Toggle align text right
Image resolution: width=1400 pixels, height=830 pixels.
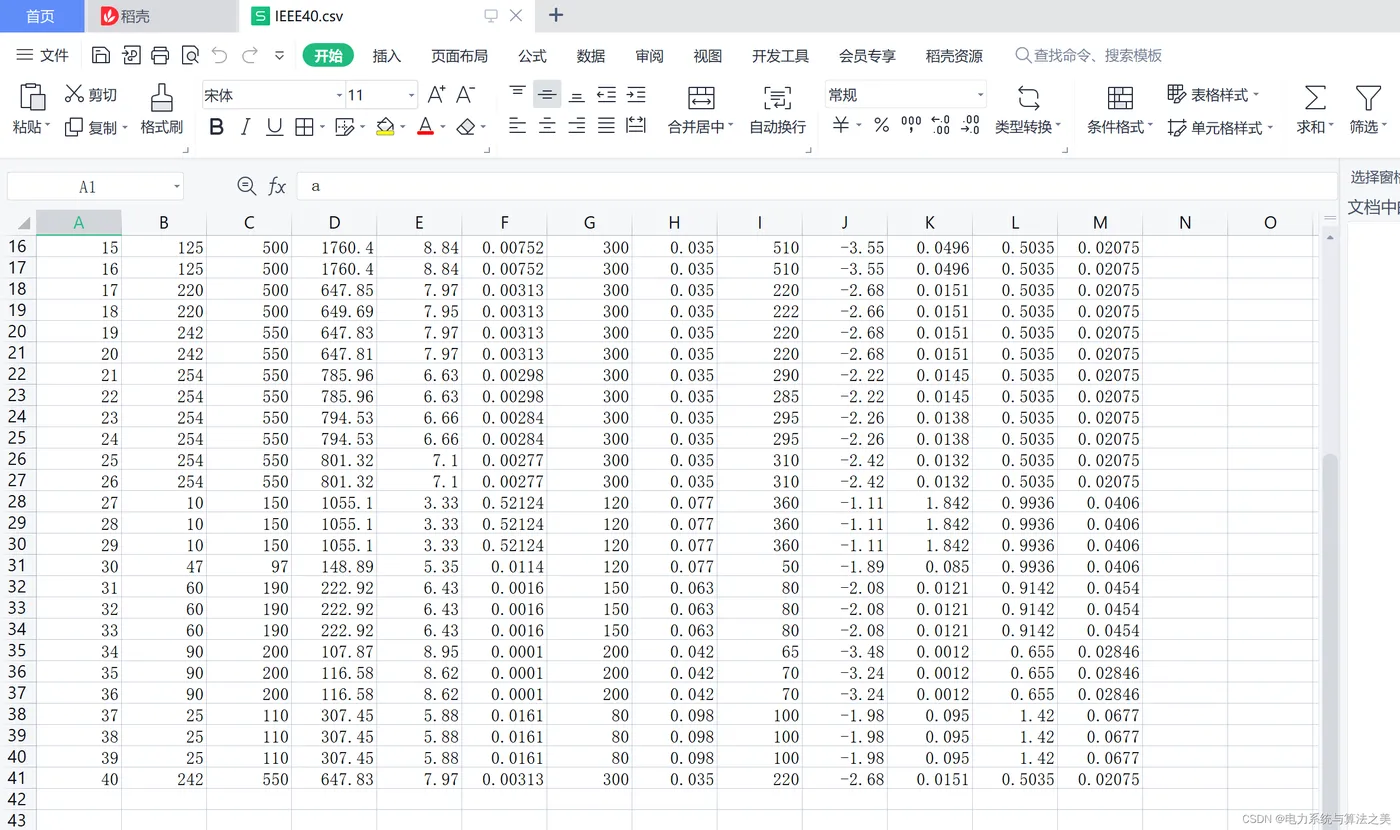[x=577, y=125]
